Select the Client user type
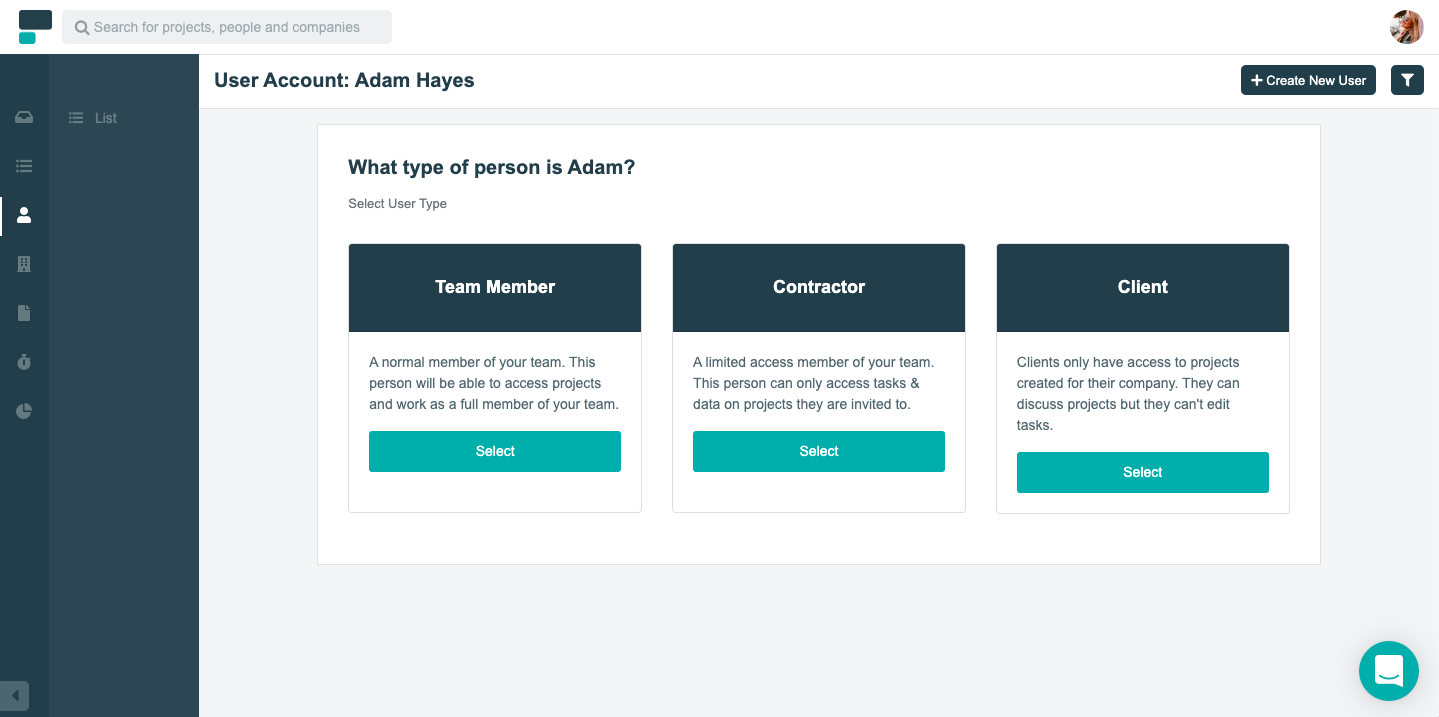The height and width of the screenshot is (717, 1439). (1142, 472)
